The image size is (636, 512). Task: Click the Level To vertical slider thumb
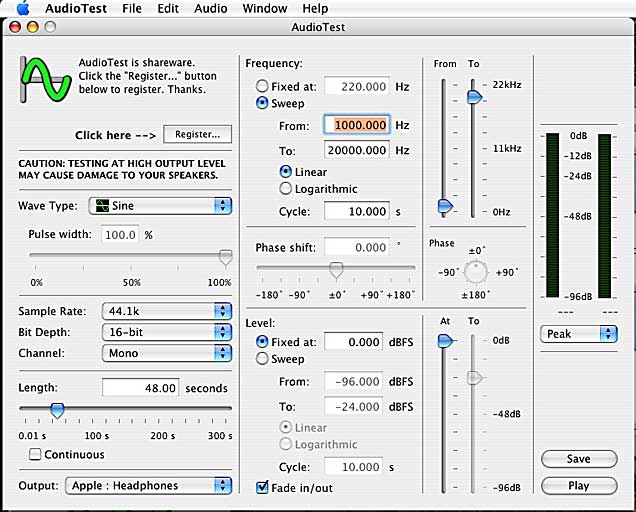click(x=474, y=378)
